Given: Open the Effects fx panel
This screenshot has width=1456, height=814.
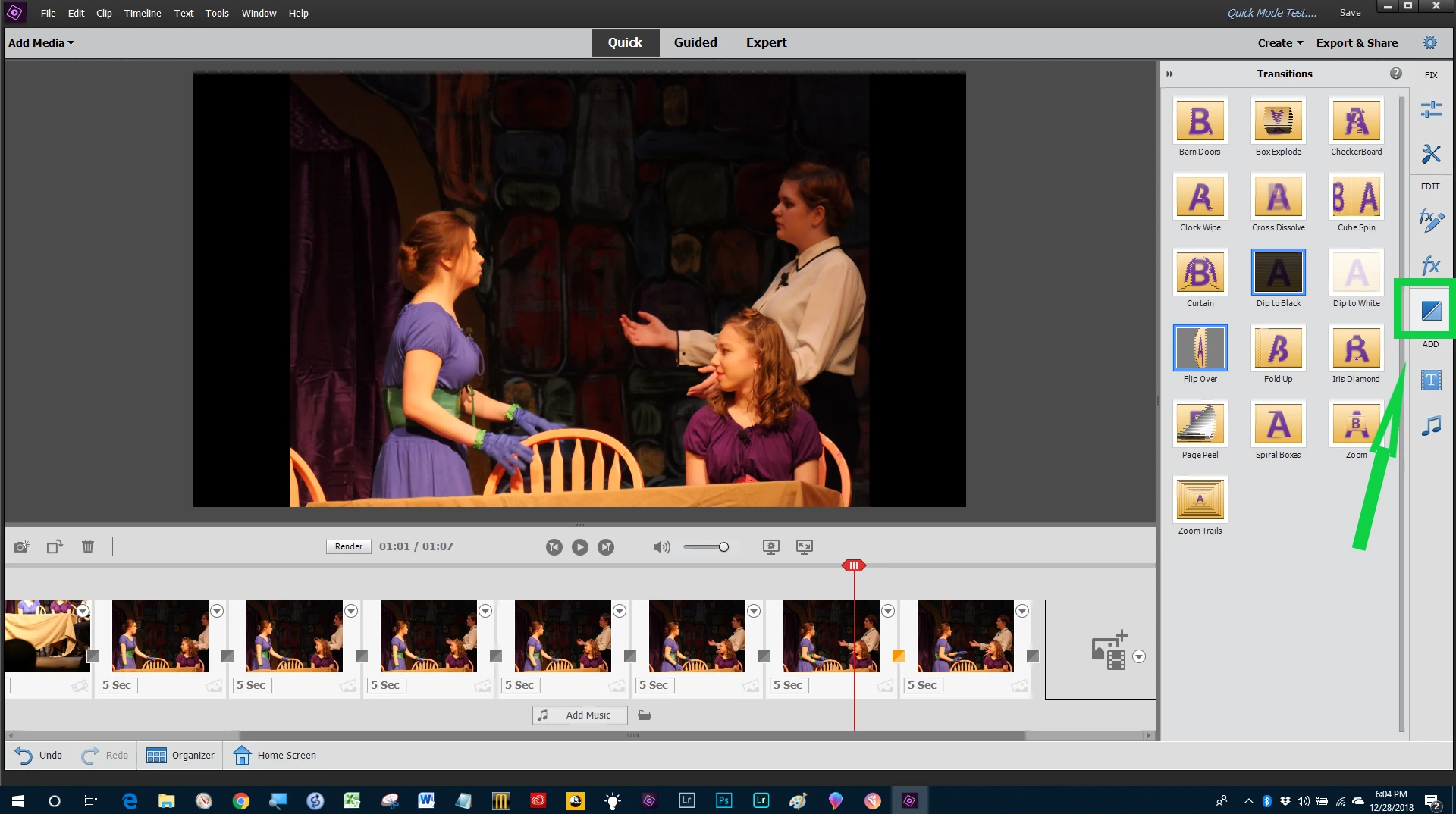Looking at the screenshot, I should (1431, 265).
